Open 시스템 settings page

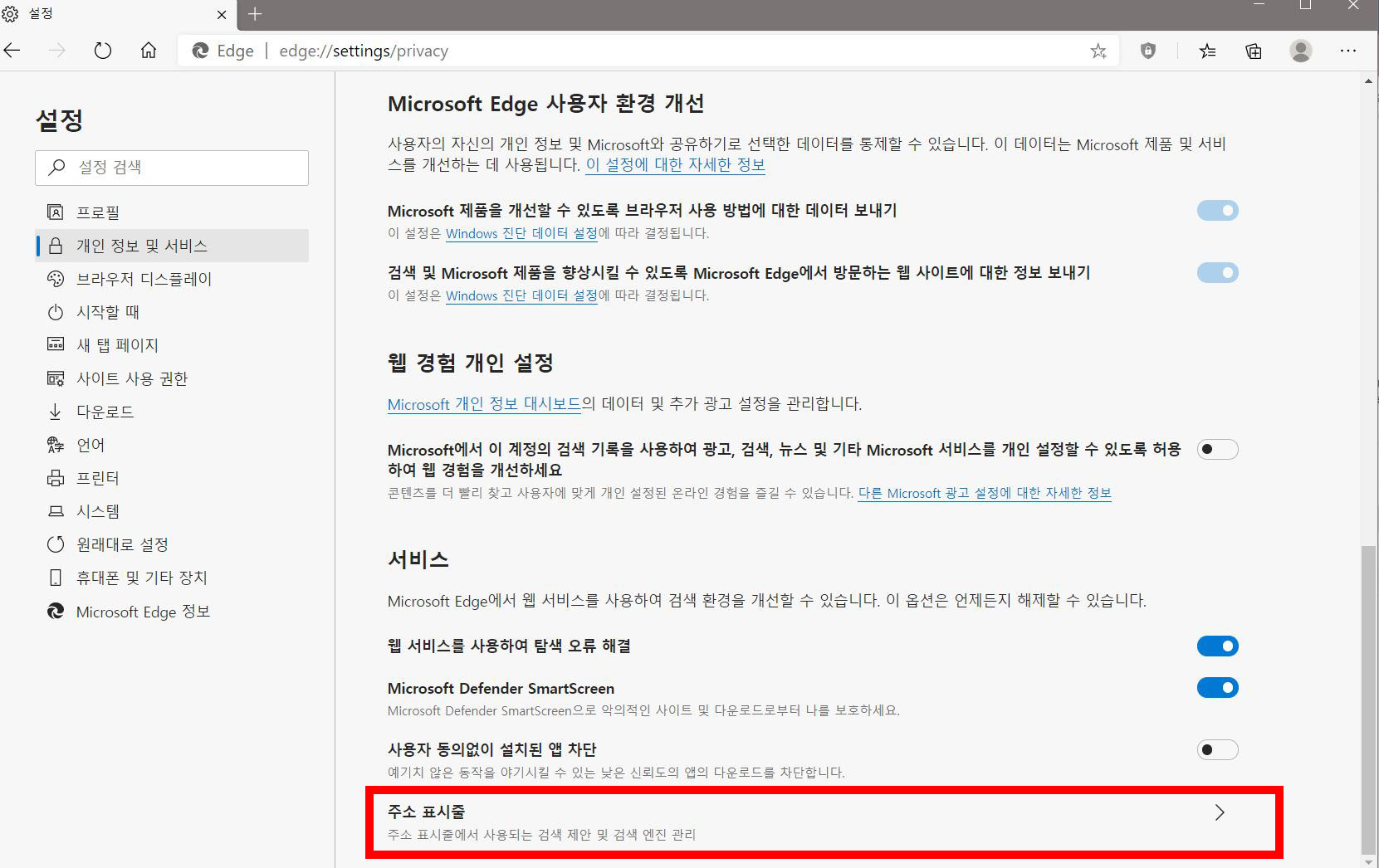pos(172,511)
